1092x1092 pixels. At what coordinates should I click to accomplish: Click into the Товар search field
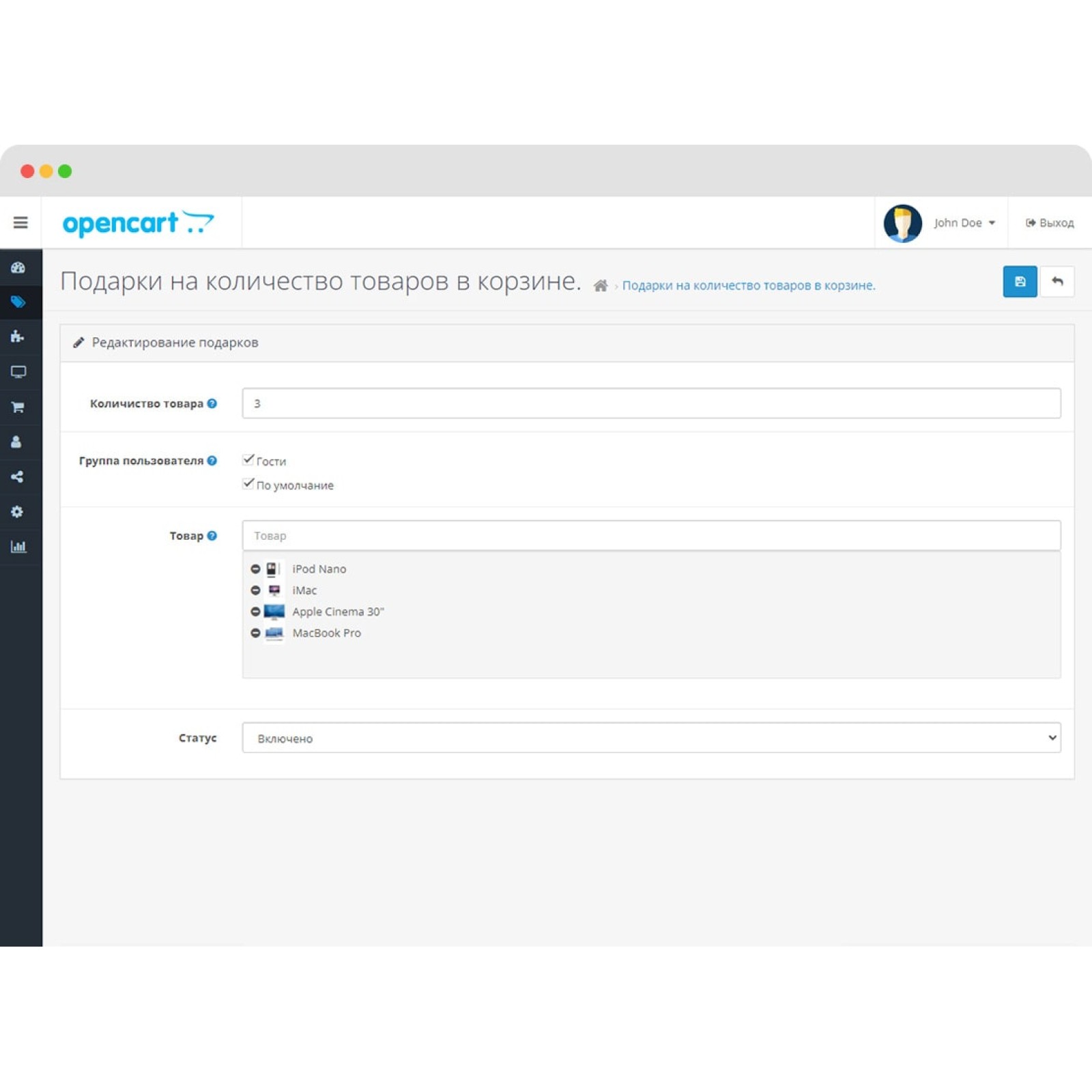click(651, 536)
